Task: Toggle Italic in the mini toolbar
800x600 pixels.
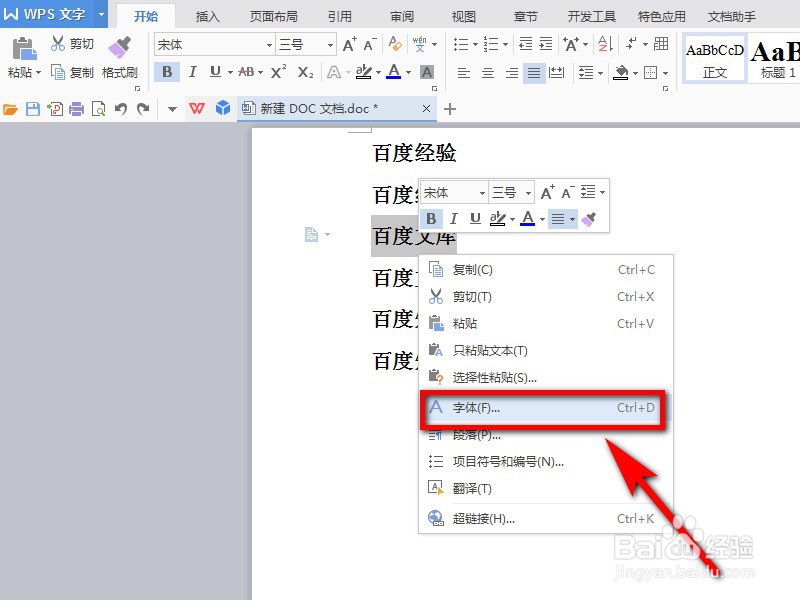Action: point(454,219)
